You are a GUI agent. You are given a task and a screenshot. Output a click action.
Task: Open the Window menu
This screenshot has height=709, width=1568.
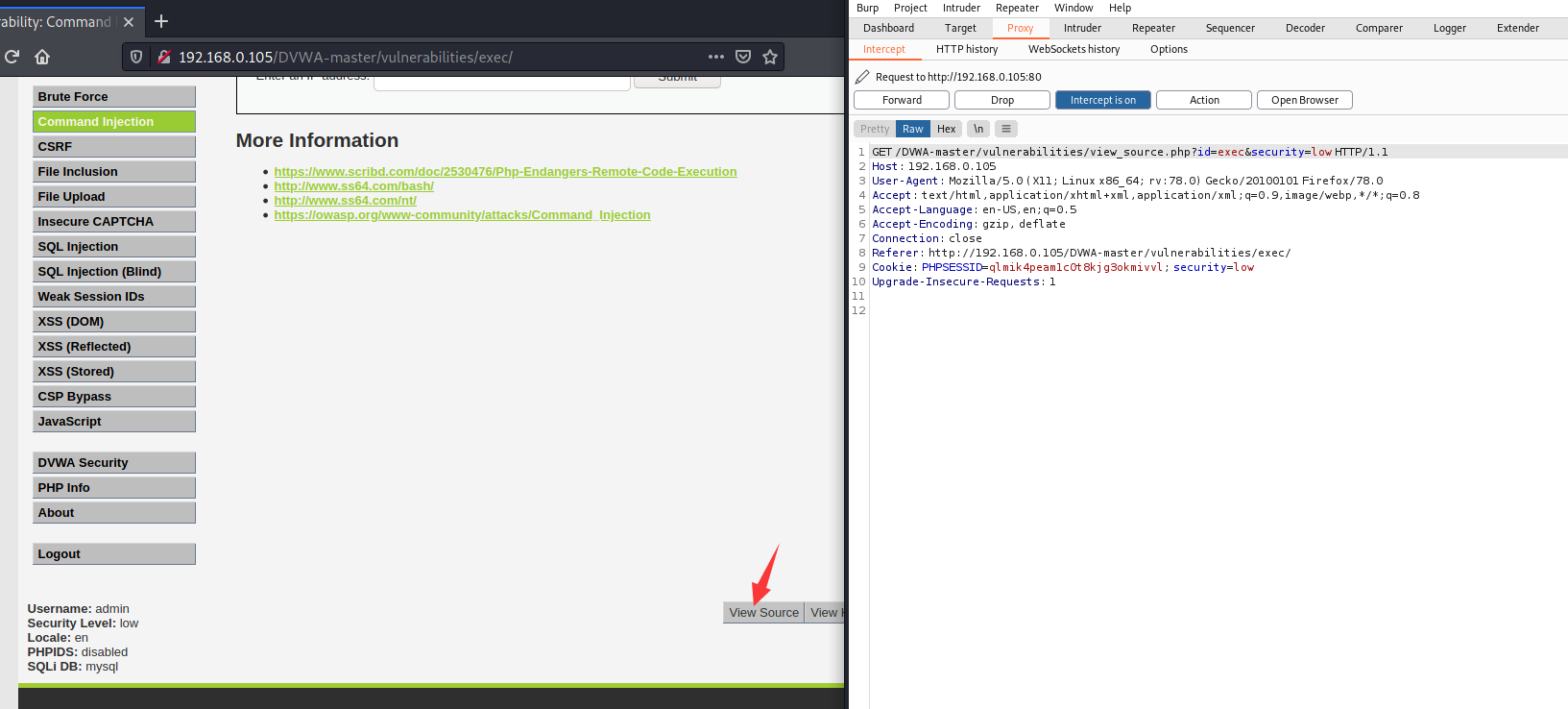point(1073,8)
